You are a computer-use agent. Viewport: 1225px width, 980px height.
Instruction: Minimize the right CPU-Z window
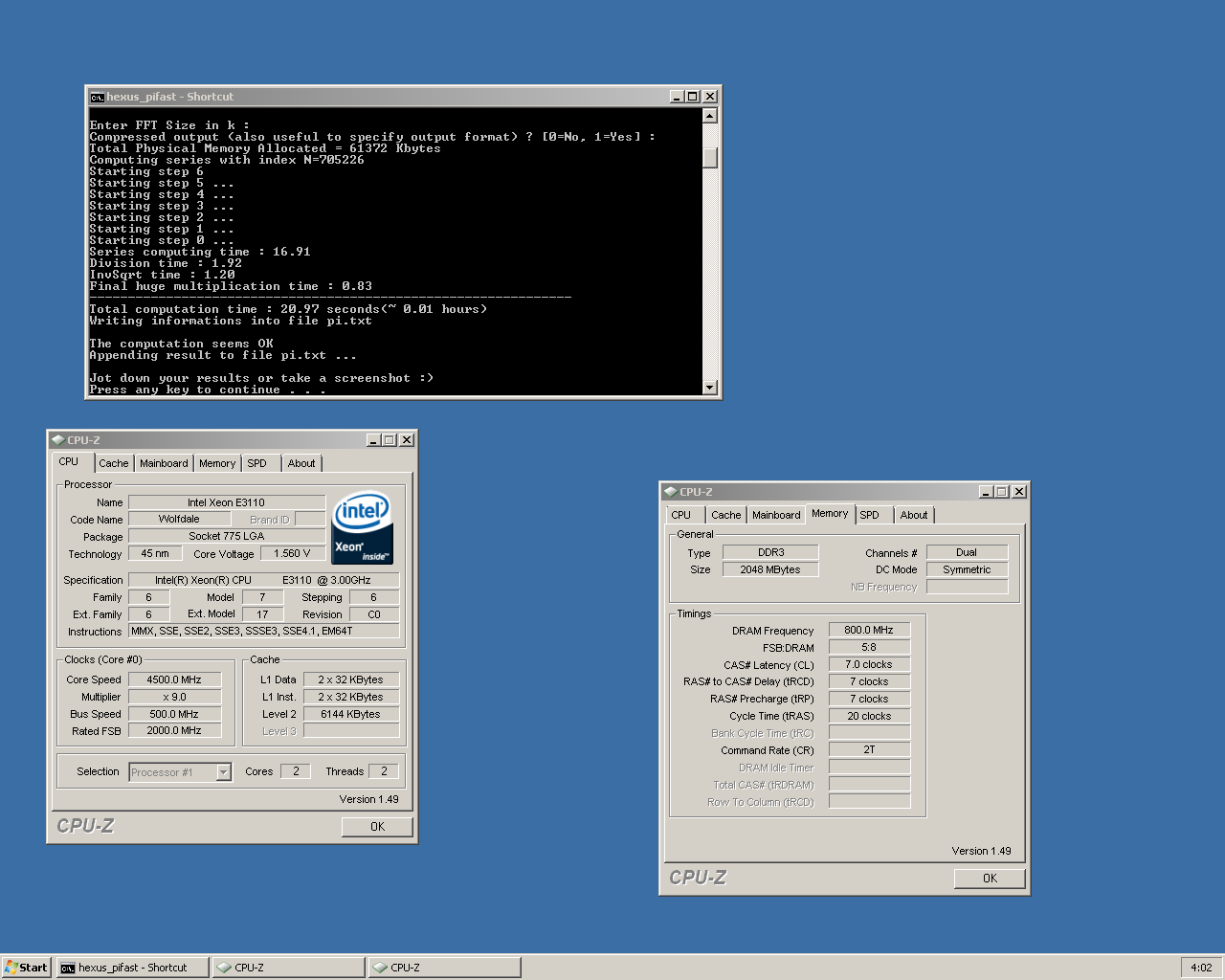click(986, 492)
